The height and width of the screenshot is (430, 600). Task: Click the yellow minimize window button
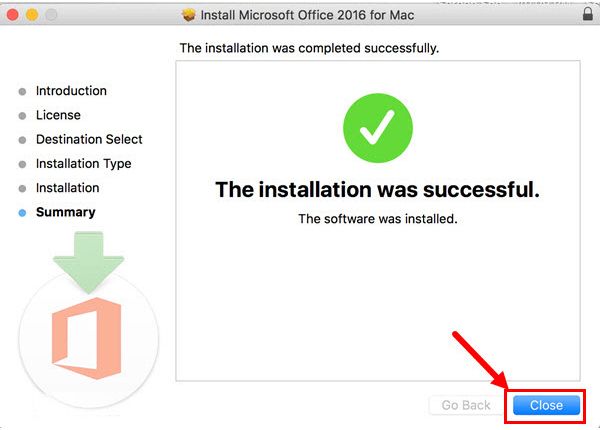32,15
